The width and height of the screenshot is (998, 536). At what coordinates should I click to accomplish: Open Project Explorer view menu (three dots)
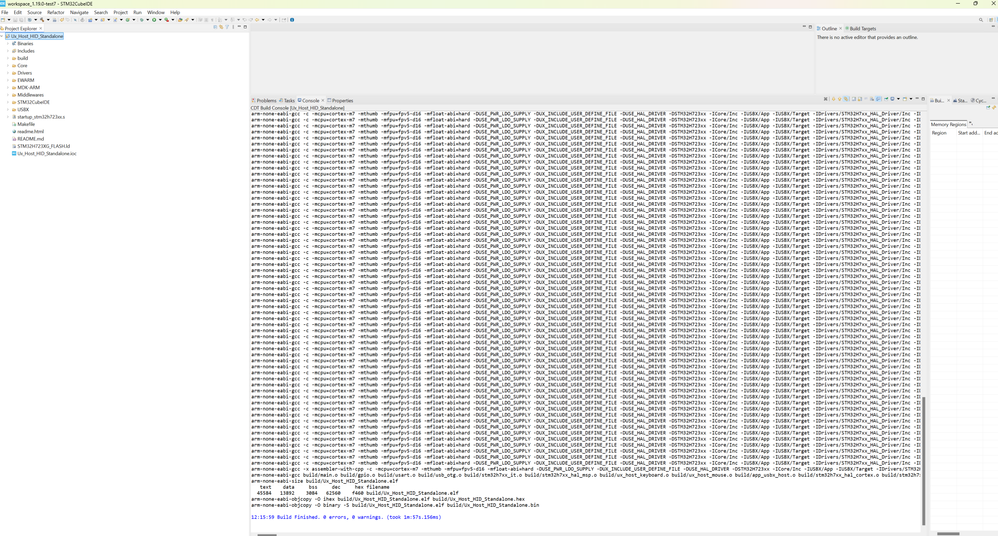tap(233, 27)
